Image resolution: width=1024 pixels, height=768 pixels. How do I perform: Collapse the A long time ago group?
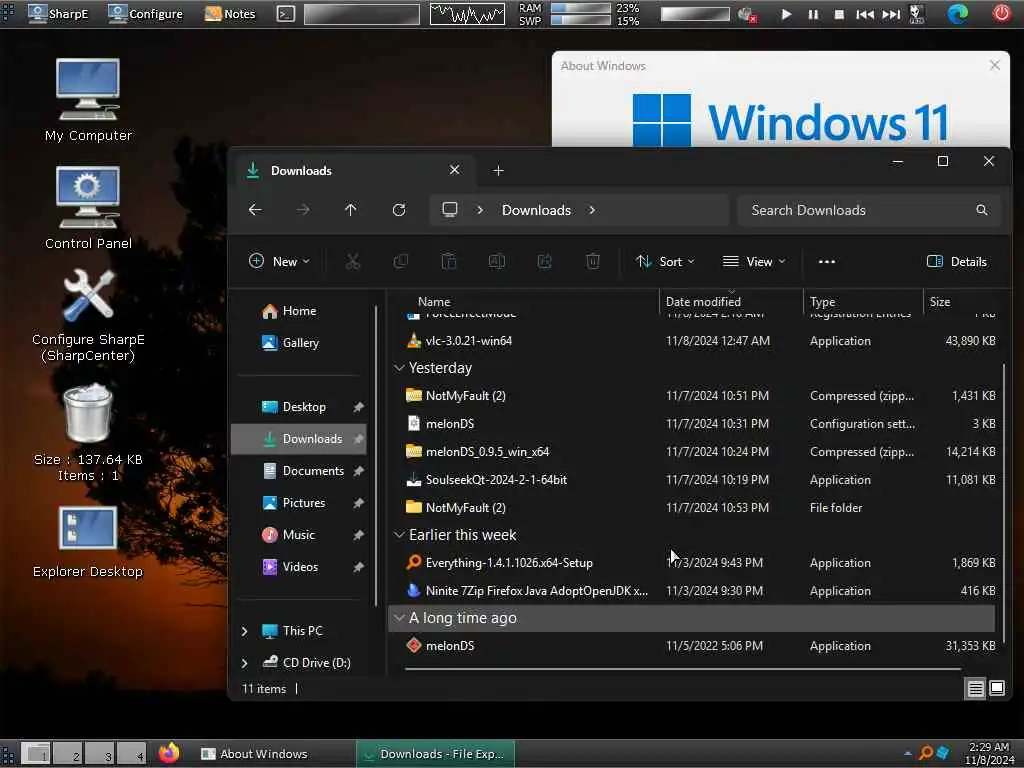399,618
